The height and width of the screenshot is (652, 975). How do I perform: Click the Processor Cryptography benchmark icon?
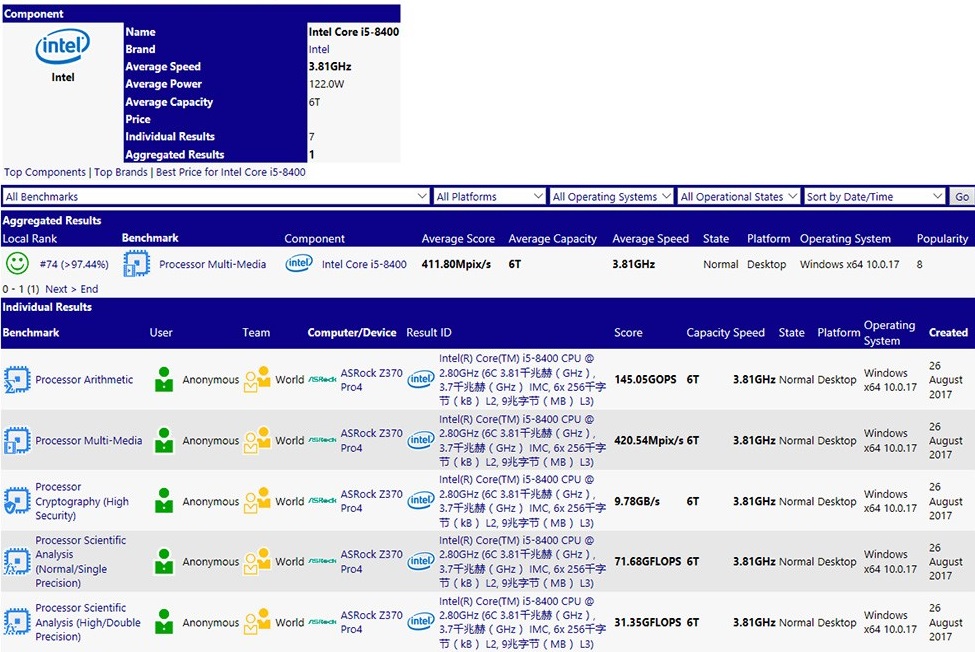point(17,501)
